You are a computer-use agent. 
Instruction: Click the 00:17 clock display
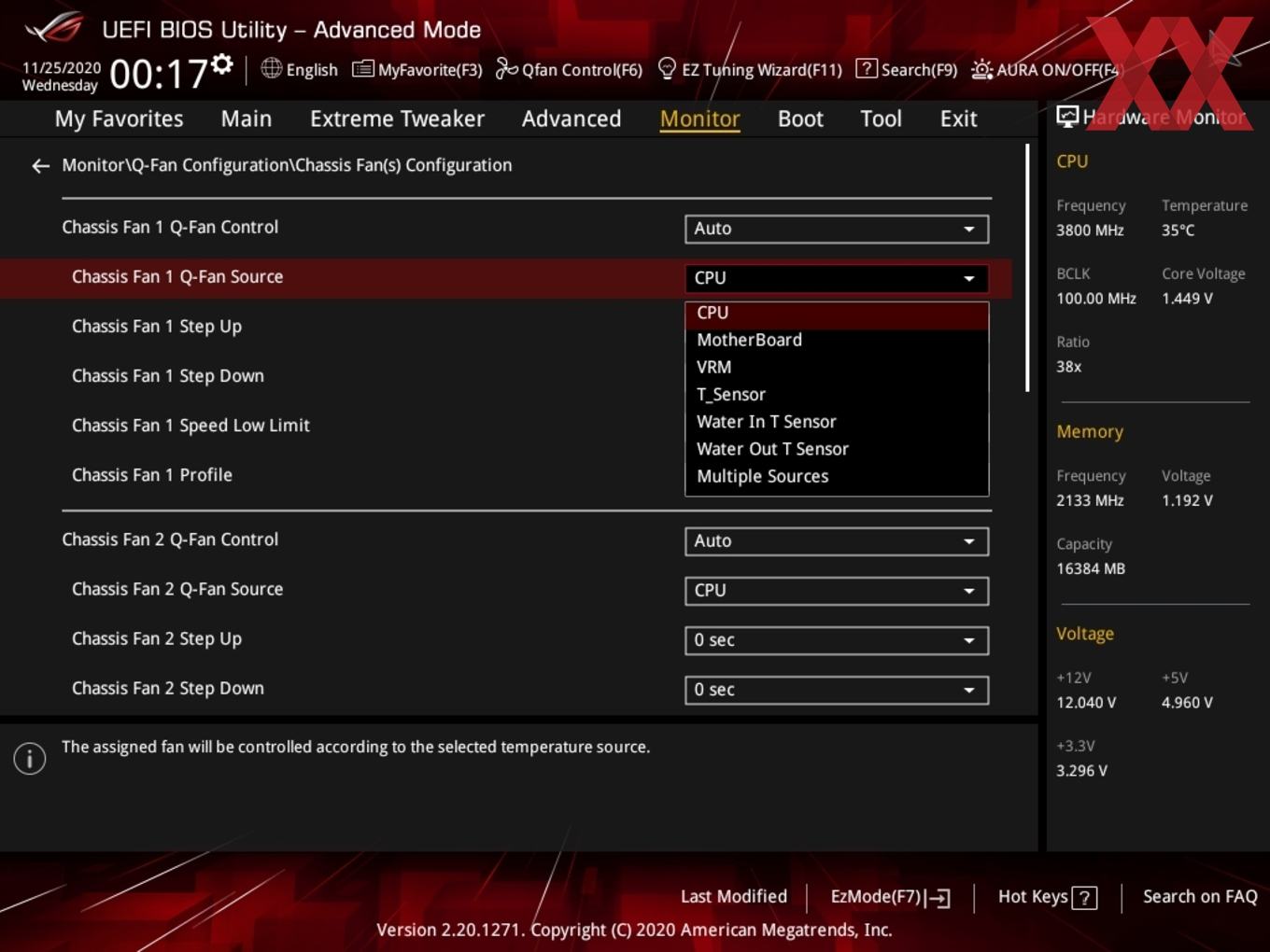pos(159,74)
